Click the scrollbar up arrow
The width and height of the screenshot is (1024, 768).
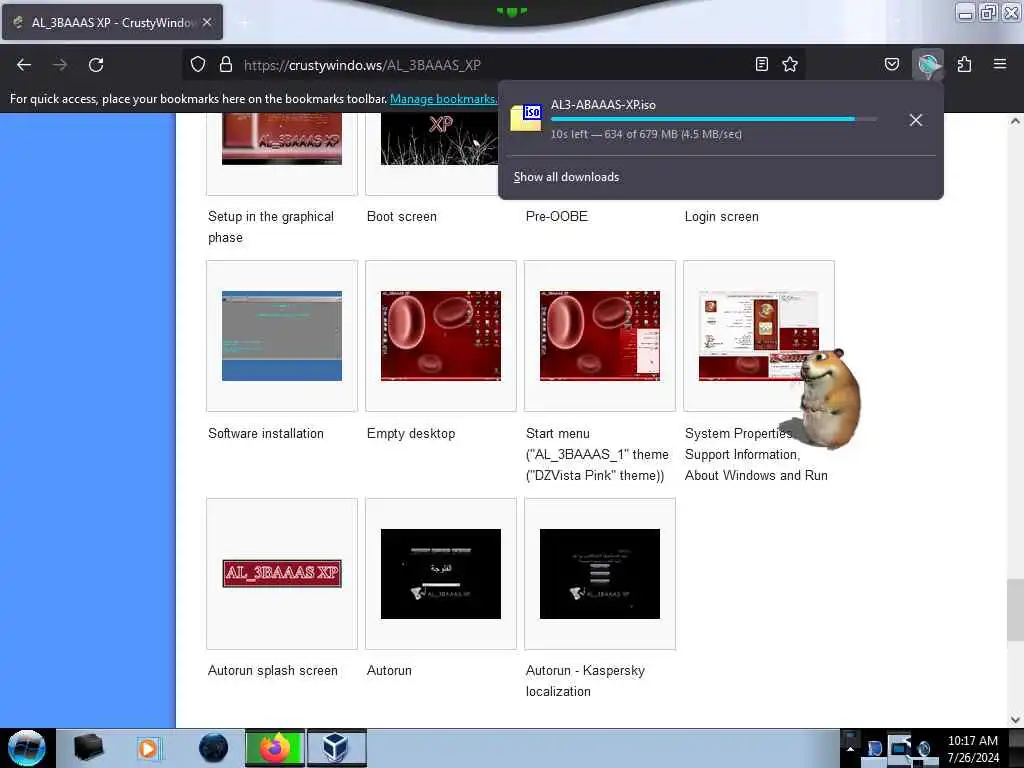(1015, 121)
